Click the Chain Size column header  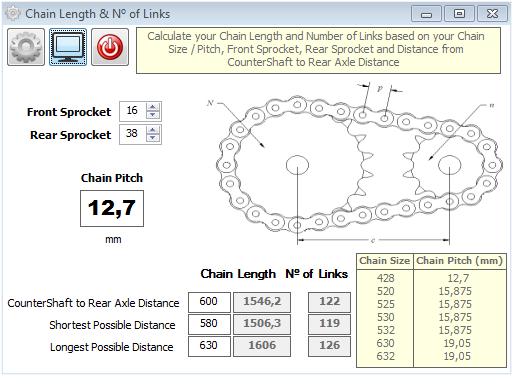[x=385, y=261]
